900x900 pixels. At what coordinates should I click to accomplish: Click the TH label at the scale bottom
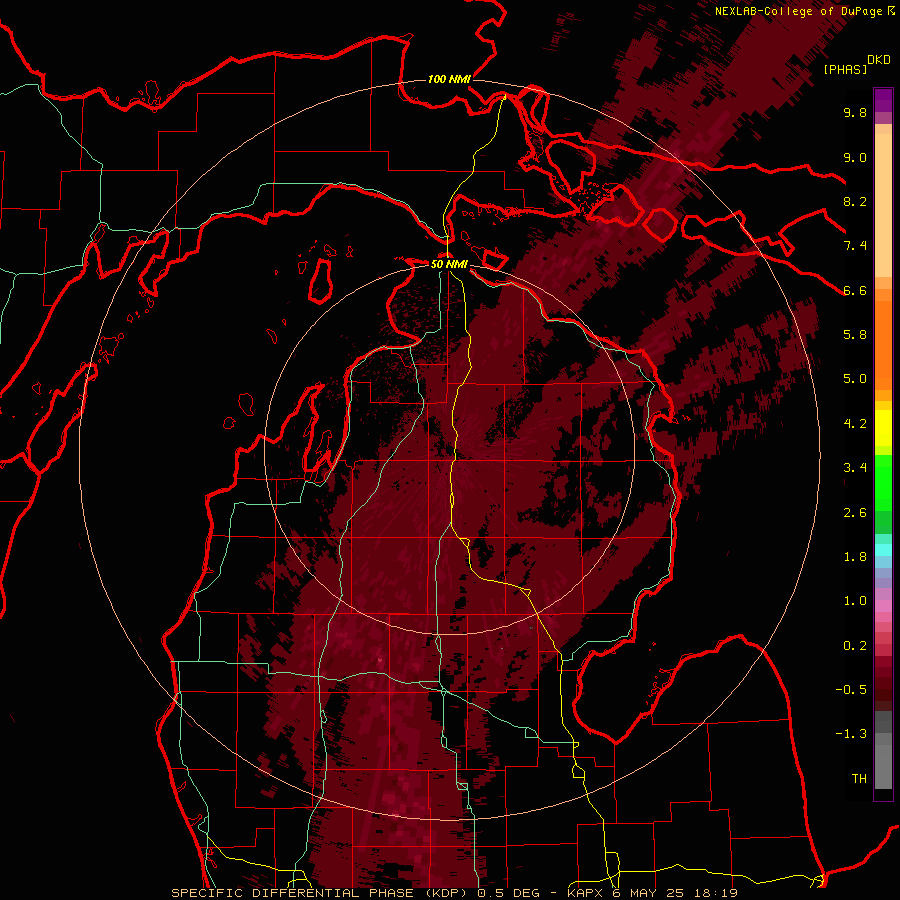859,779
